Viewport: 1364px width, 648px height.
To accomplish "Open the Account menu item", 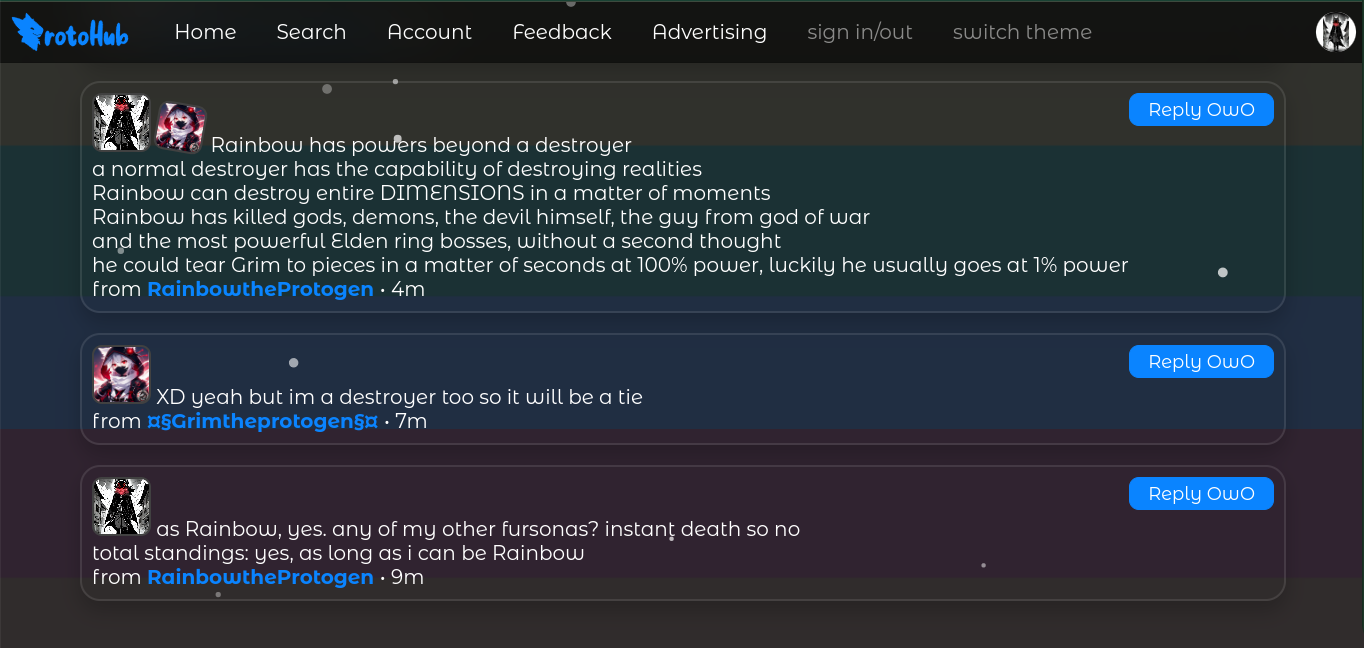I will click(429, 32).
